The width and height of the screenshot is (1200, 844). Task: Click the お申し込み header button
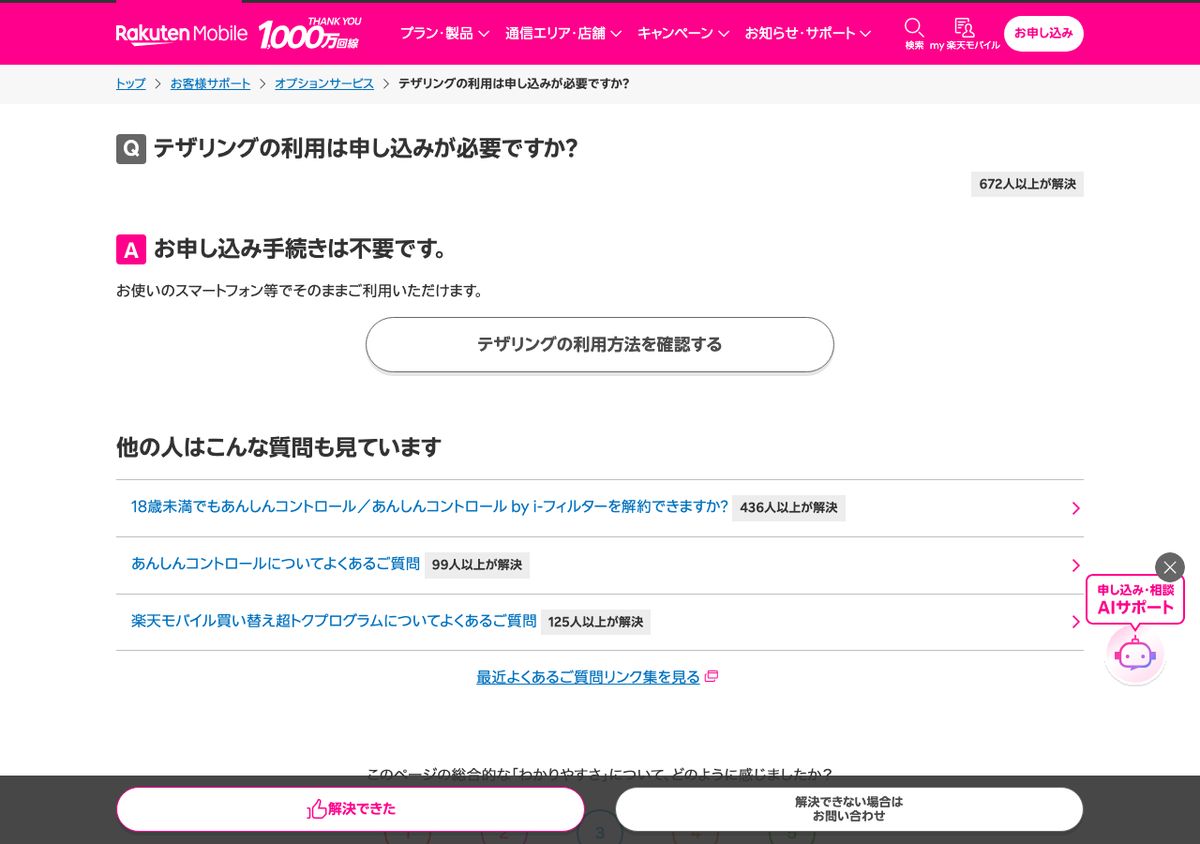click(1043, 33)
